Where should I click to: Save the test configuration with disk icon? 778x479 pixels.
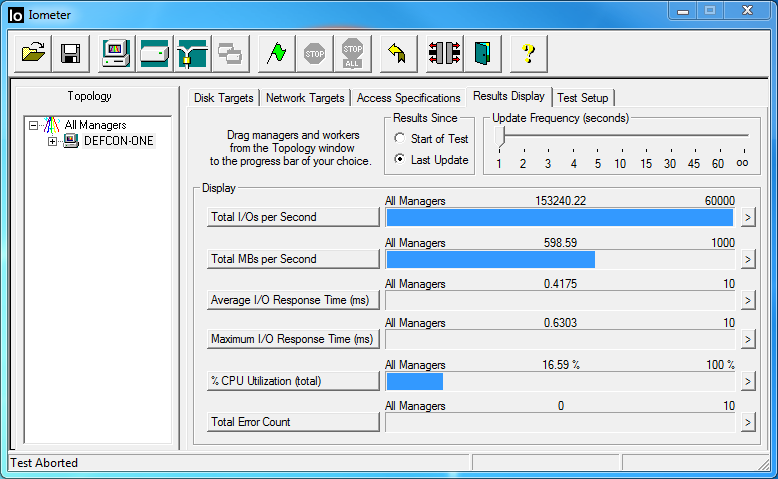[x=70, y=53]
